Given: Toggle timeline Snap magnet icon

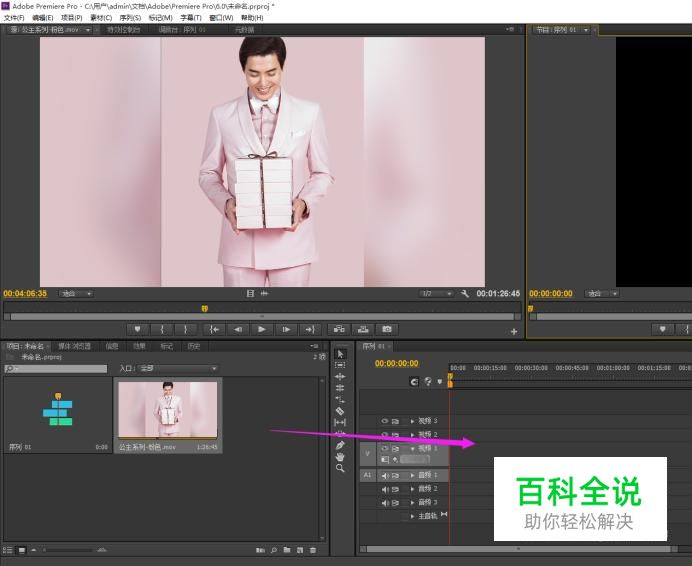Looking at the screenshot, I should (414, 381).
